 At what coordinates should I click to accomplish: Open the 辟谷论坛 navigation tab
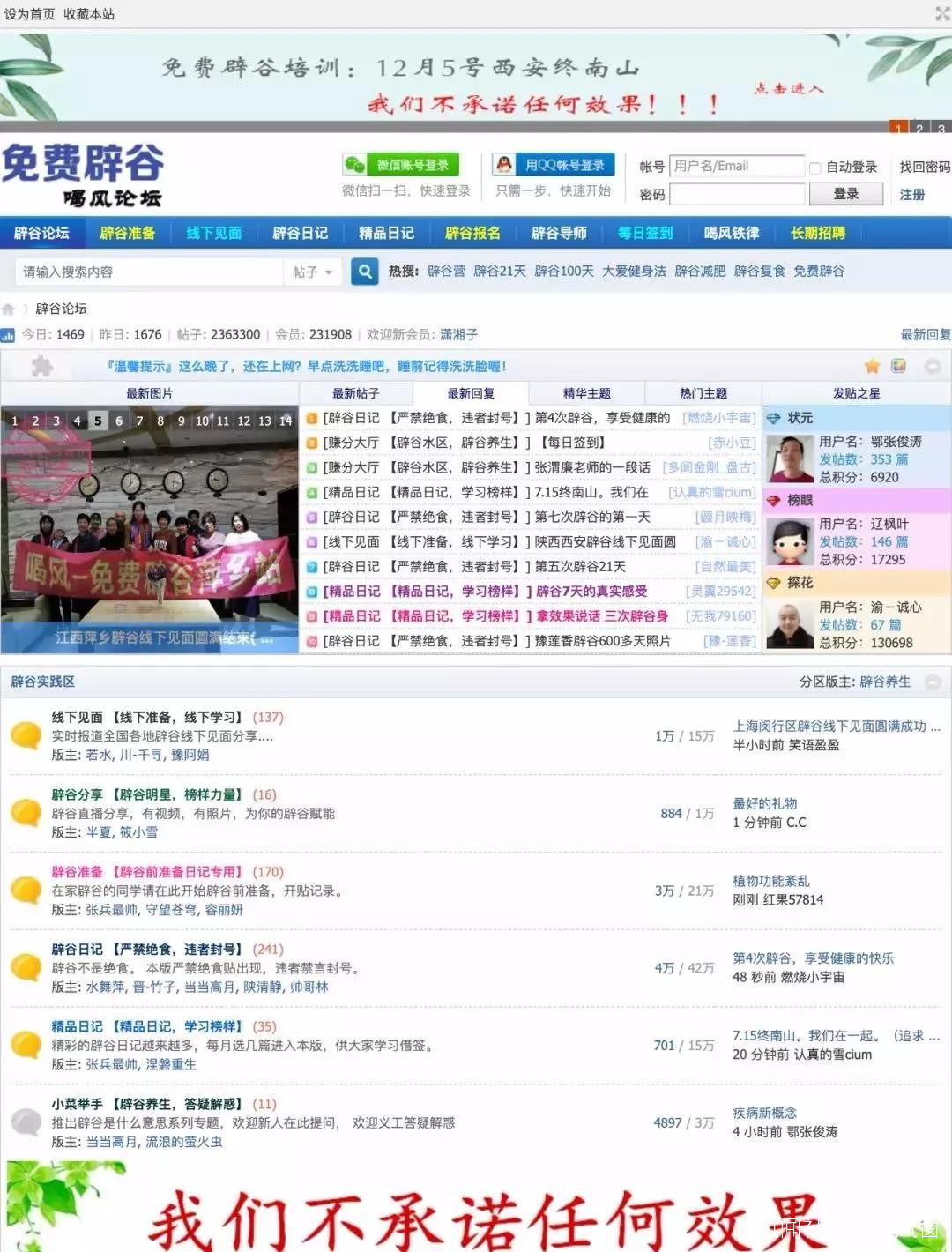click(x=41, y=233)
